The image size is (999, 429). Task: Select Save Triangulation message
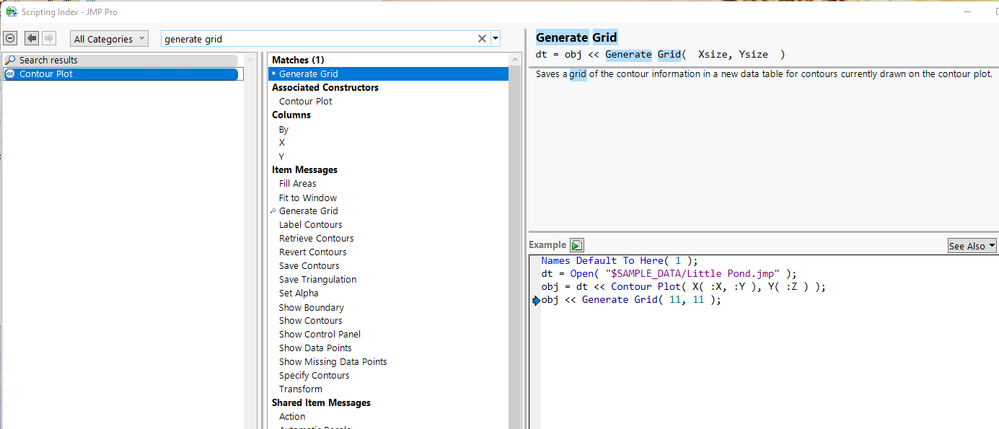(x=317, y=279)
